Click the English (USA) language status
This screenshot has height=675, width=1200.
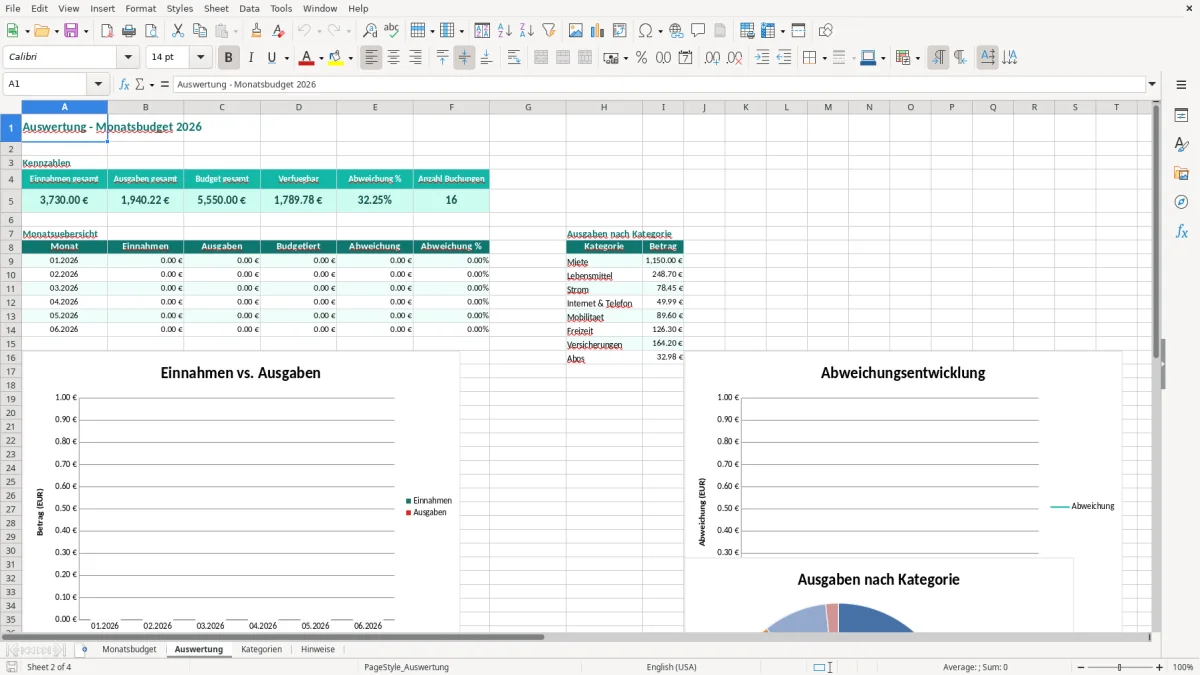click(671, 667)
